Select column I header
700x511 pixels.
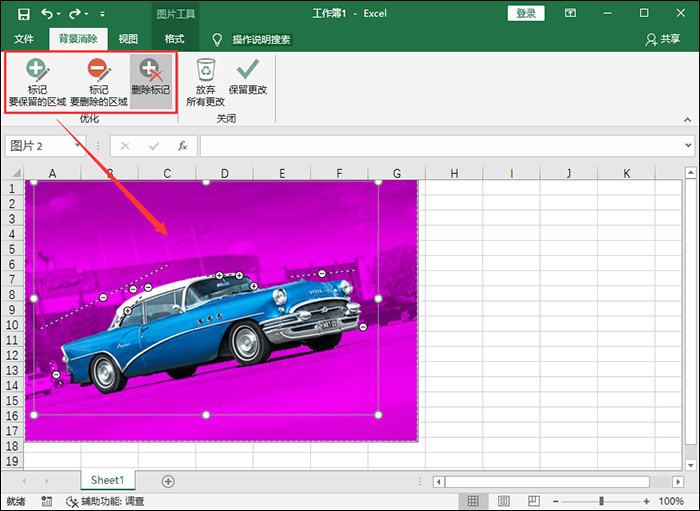tap(512, 173)
